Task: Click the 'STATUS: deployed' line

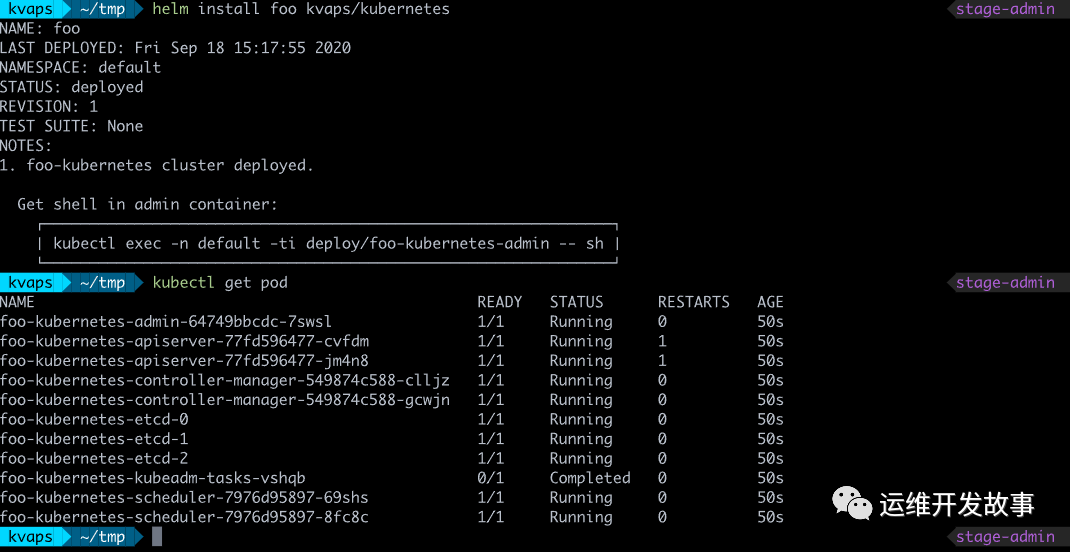Action: 72,87
